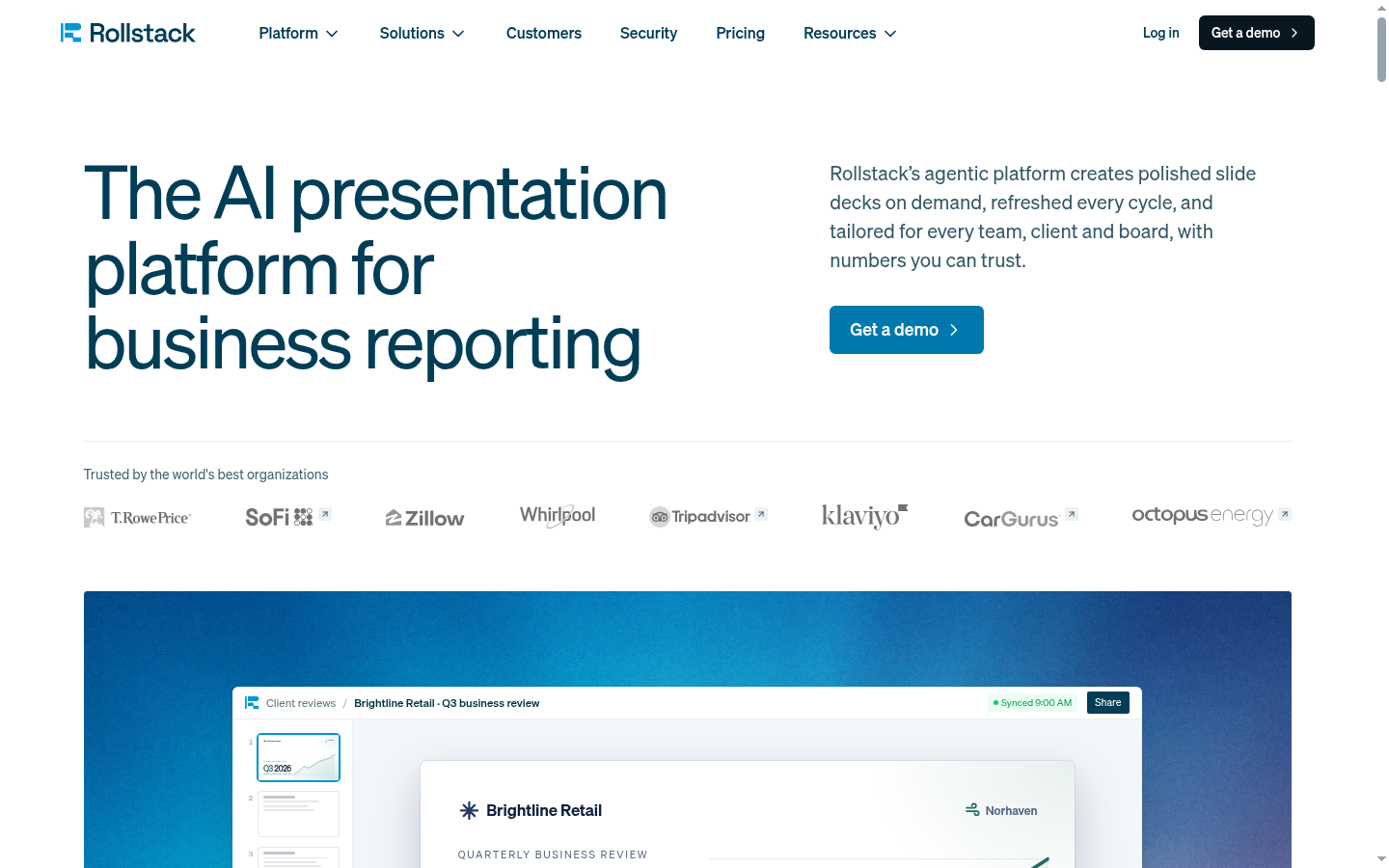Click the Synced 9:00 AM status badge
The height and width of the screenshot is (868, 1389).
pyautogui.click(x=1032, y=702)
